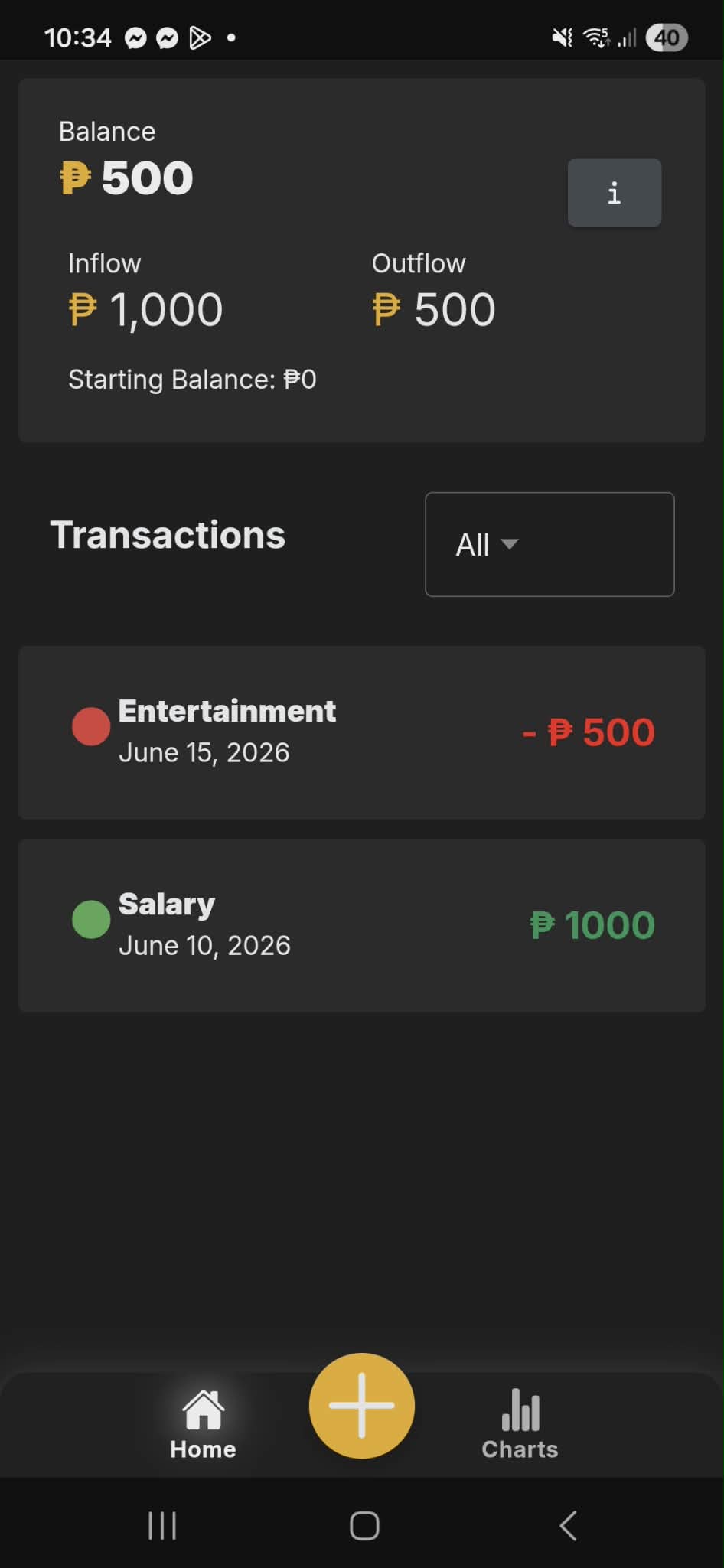Switch to the Charts tab
The height and width of the screenshot is (1568, 724).
pyautogui.click(x=520, y=1424)
